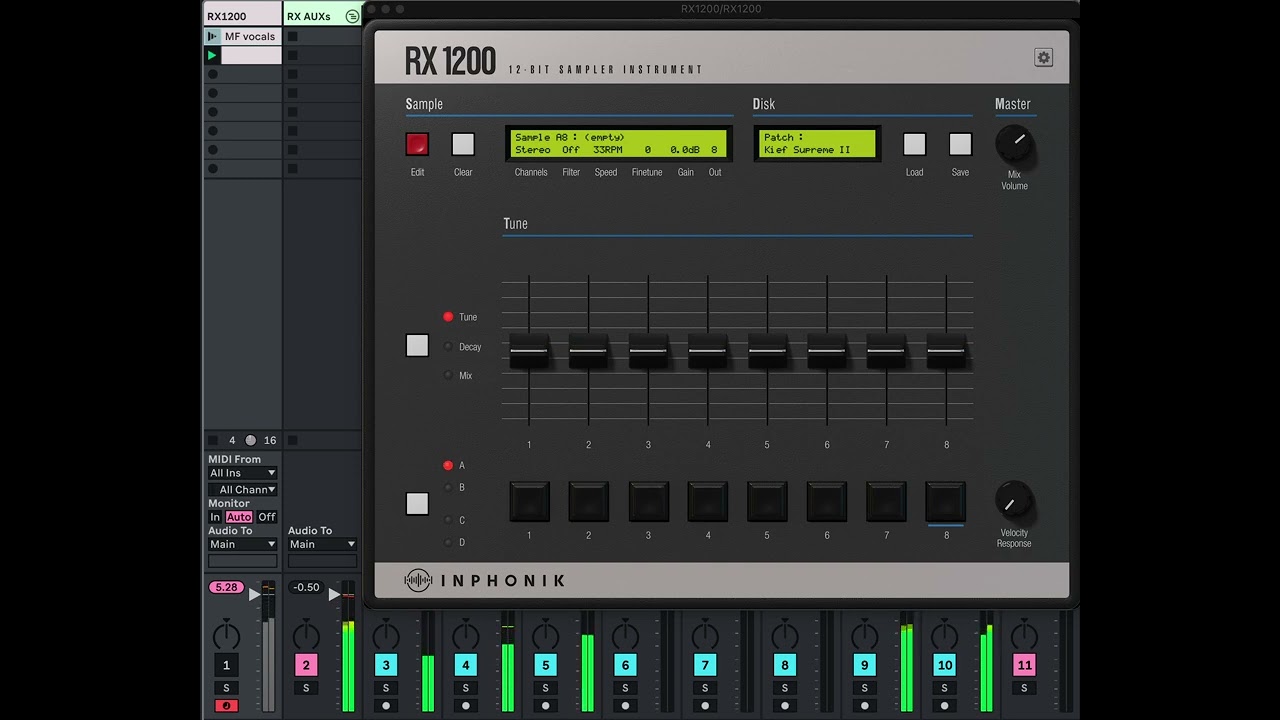This screenshot has width=1280, height=720.
Task: Open RX1200 track Audio To dropdown
Action: point(242,544)
